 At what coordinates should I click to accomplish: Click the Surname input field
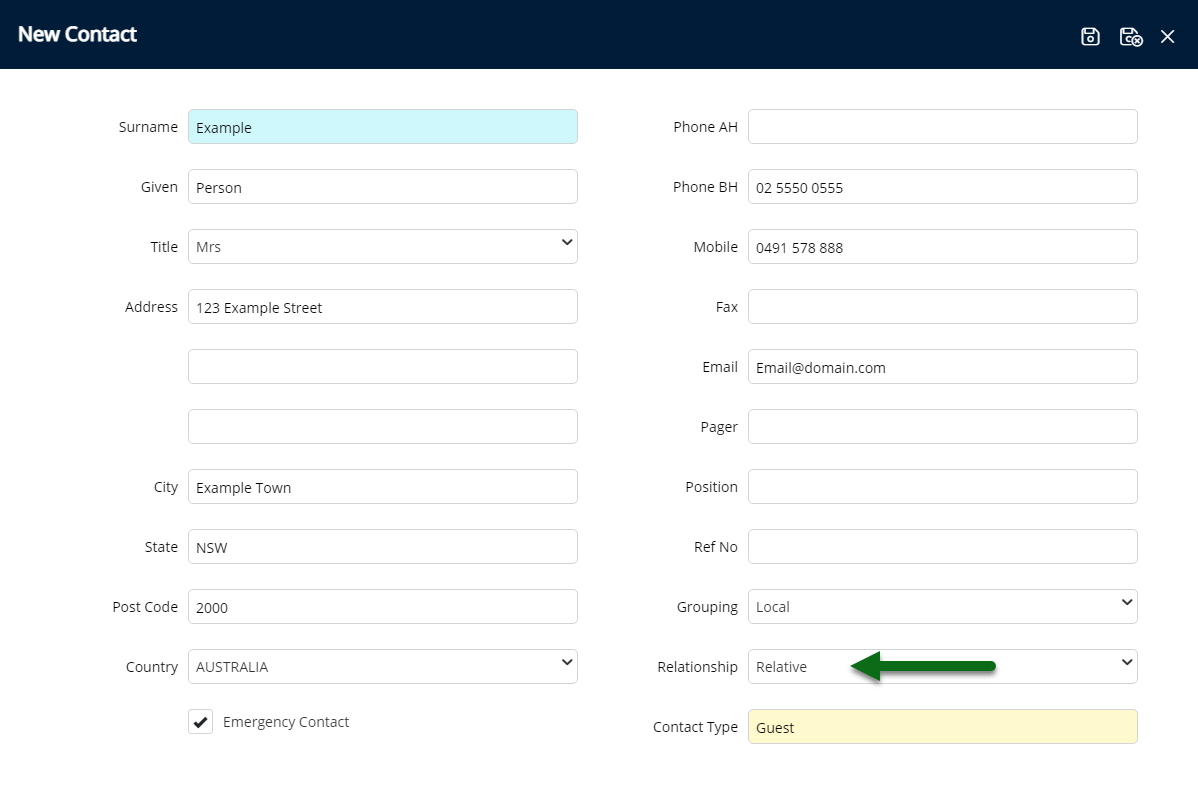point(382,127)
